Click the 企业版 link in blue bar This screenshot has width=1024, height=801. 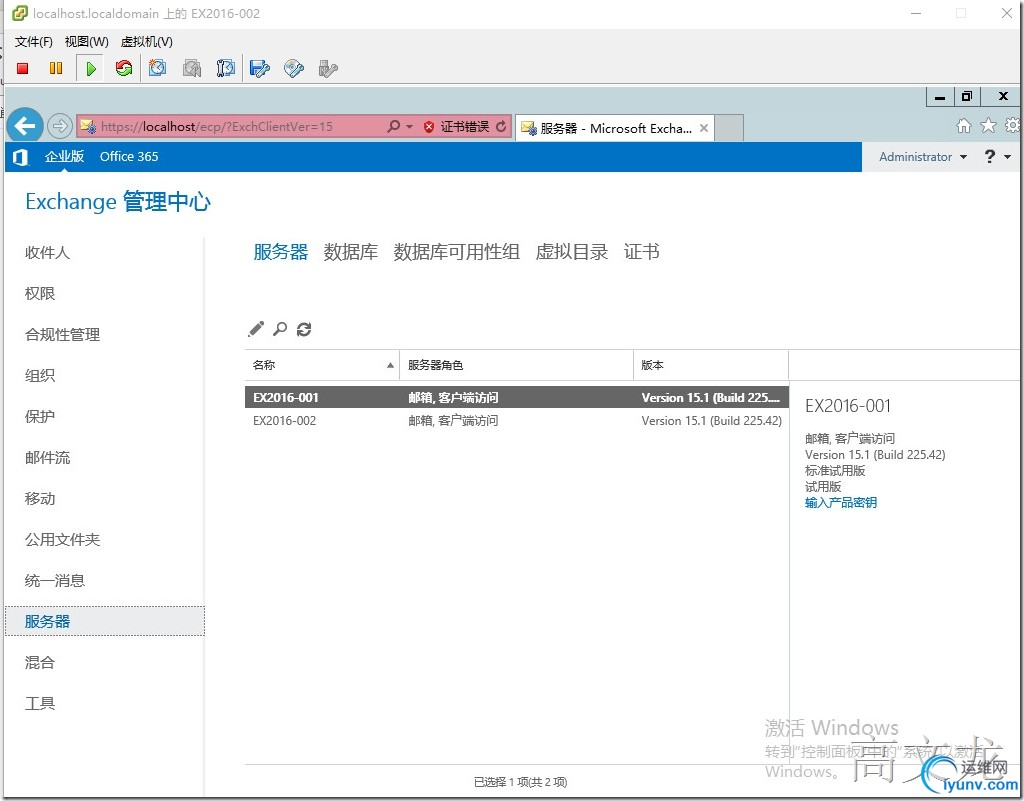64,157
